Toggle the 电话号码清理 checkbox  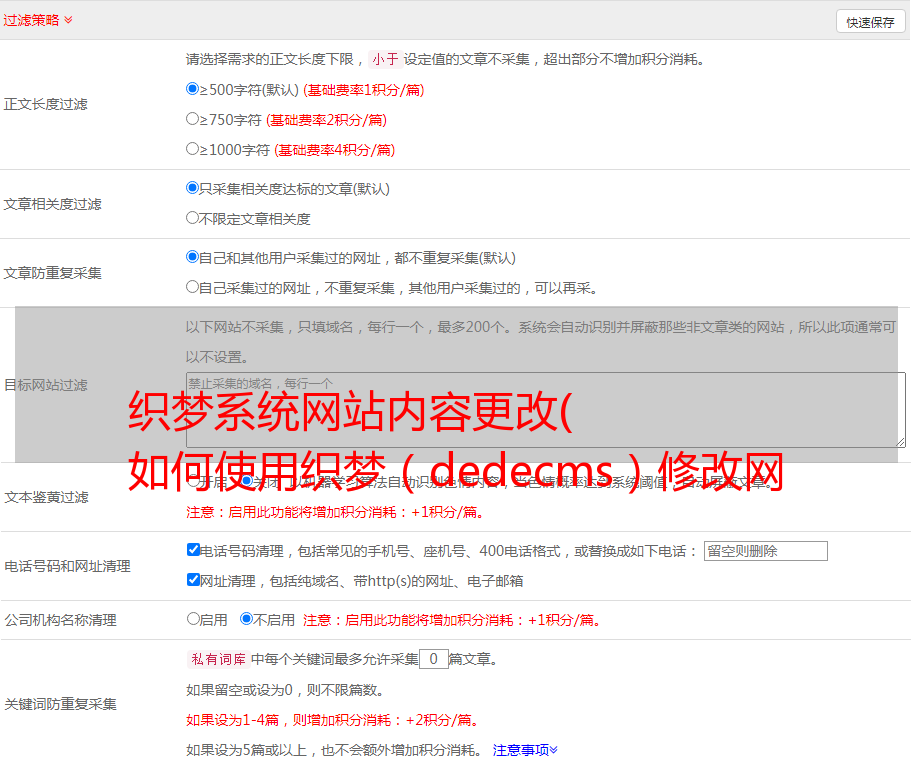(x=193, y=549)
